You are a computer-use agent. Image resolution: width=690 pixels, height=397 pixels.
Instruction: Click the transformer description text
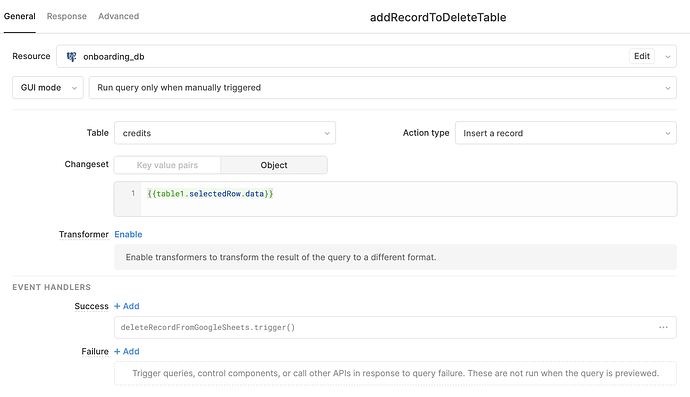coord(281,257)
